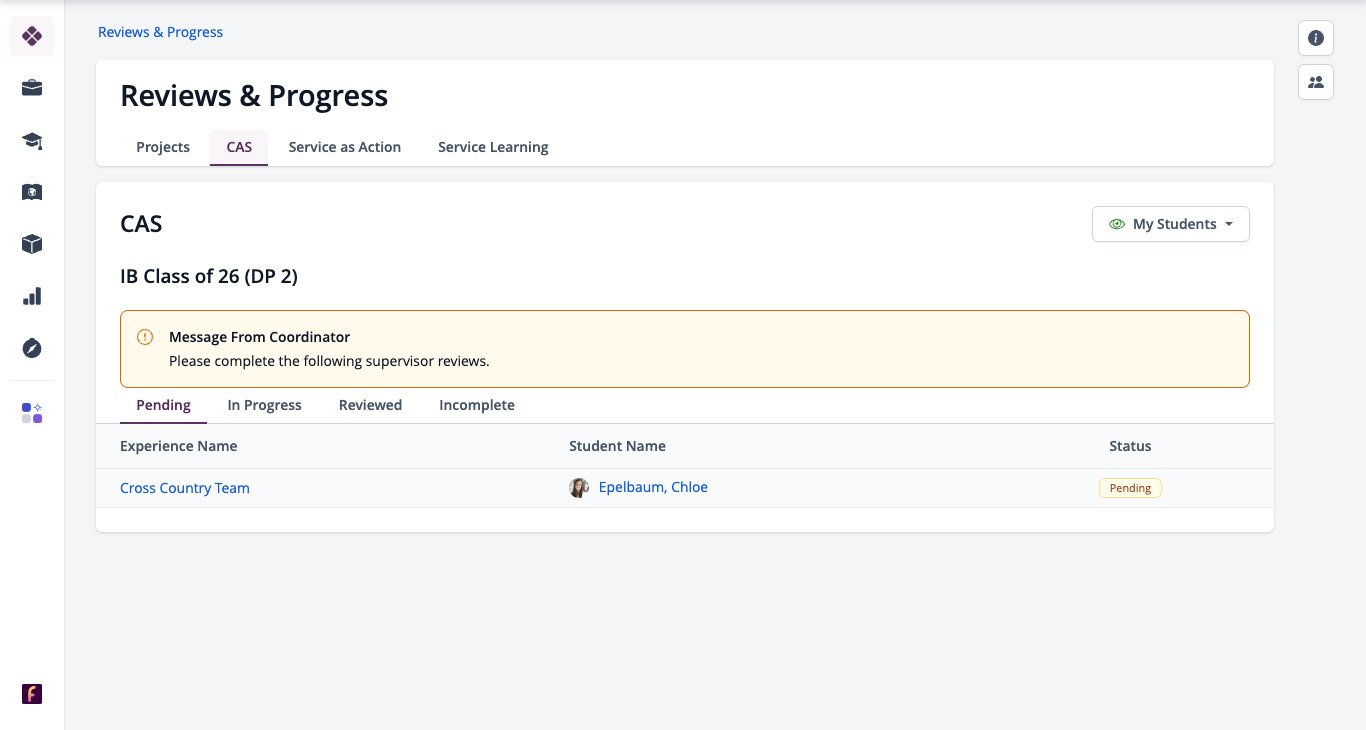Select the Reviewed tab
This screenshot has height=730, width=1366.
pyautogui.click(x=370, y=405)
